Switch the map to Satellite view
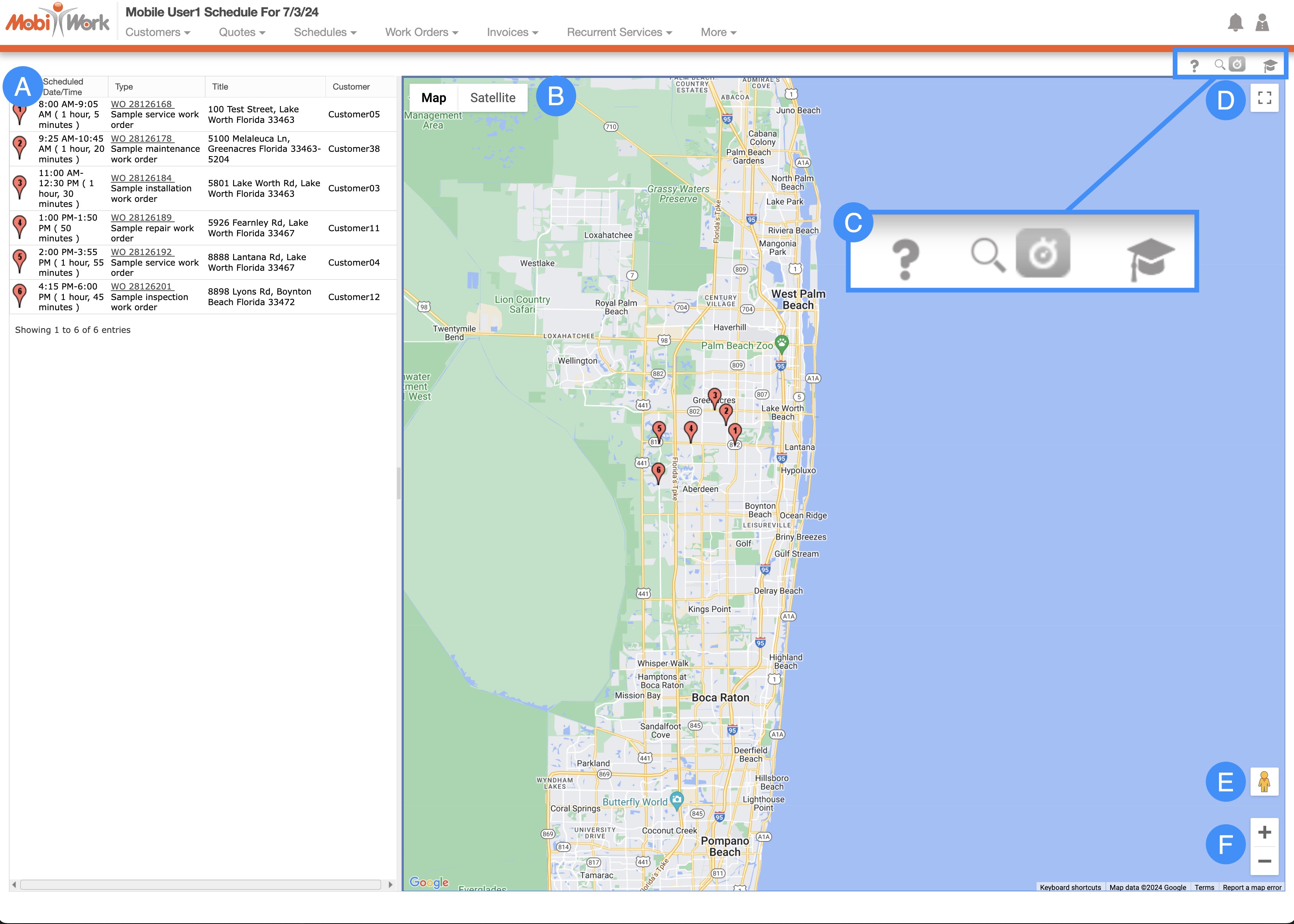The image size is (1294, 924). point(492,98)
